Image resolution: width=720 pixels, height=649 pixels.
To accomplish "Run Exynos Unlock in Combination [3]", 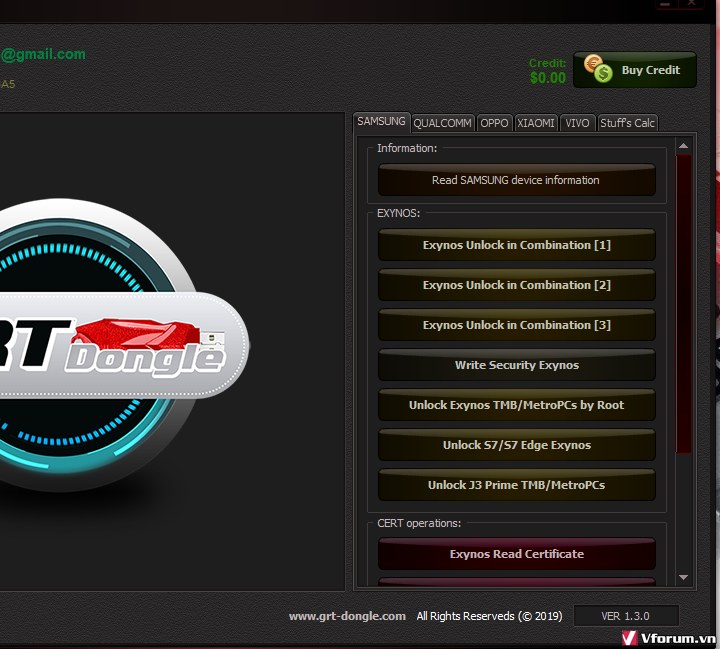I will pos(517,325).
